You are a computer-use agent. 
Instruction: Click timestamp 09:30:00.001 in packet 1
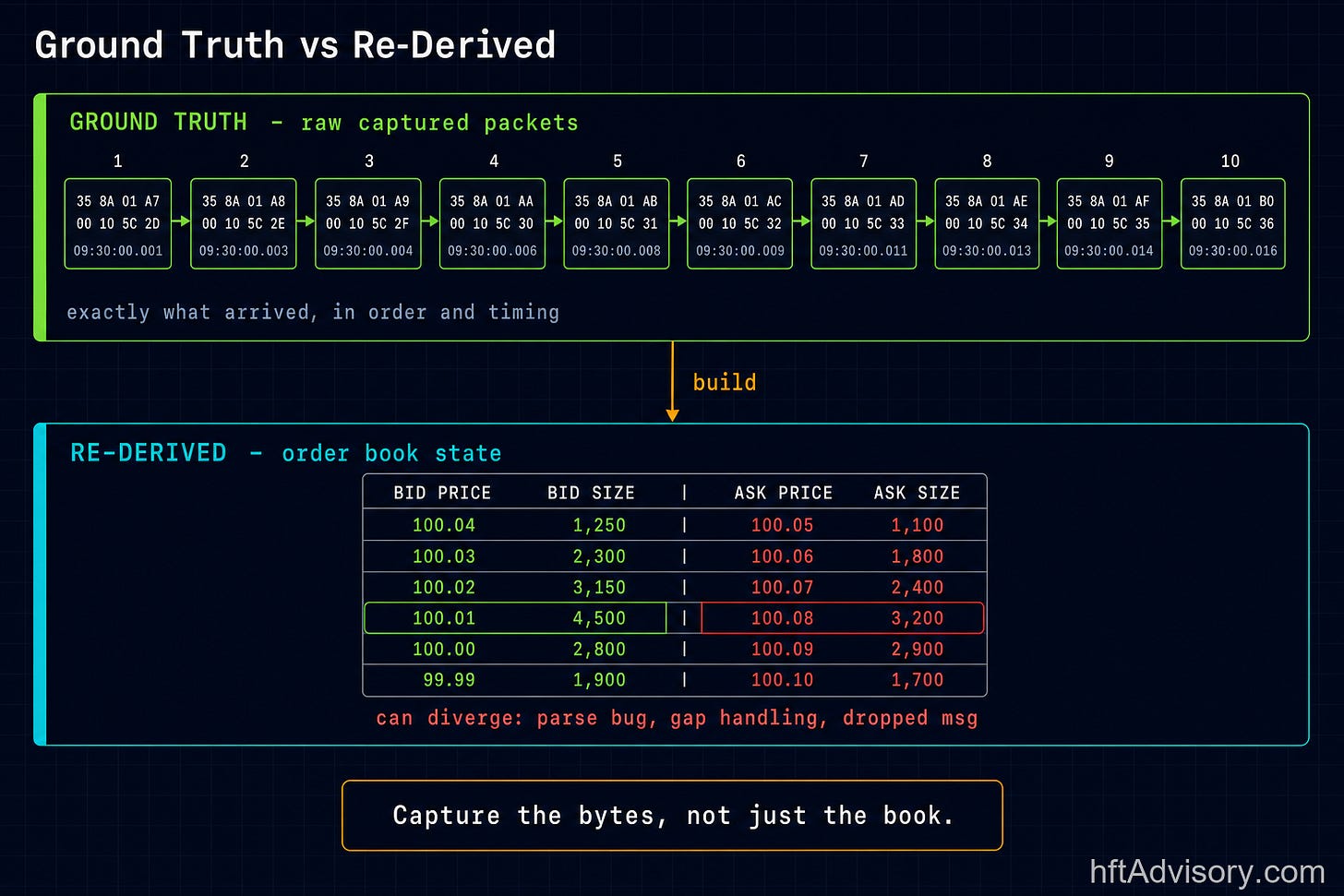coord(118,251)
